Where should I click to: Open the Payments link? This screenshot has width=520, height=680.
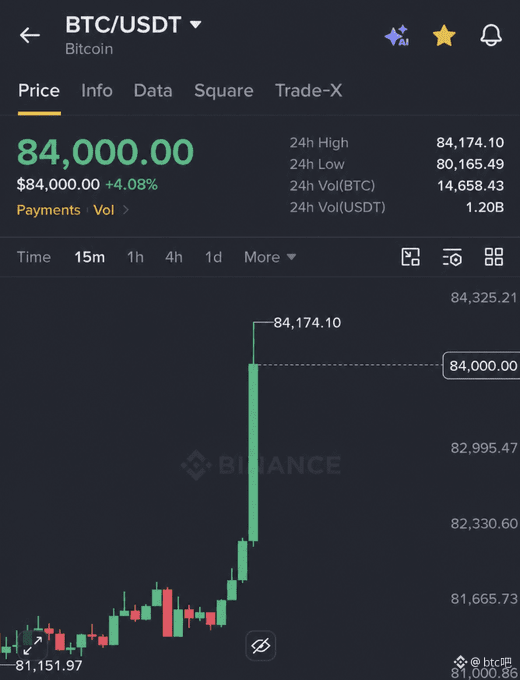click(48, 210)
